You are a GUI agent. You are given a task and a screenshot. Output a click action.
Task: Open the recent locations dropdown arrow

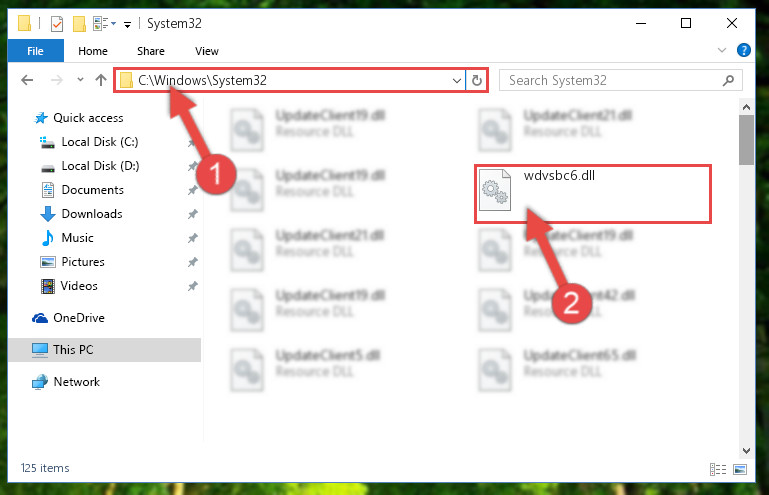80,80
